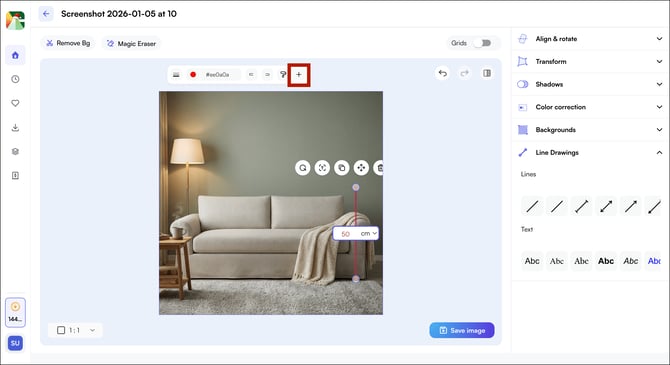Expand the Backgrounds section
670x365 pixels.
[589, 130]
